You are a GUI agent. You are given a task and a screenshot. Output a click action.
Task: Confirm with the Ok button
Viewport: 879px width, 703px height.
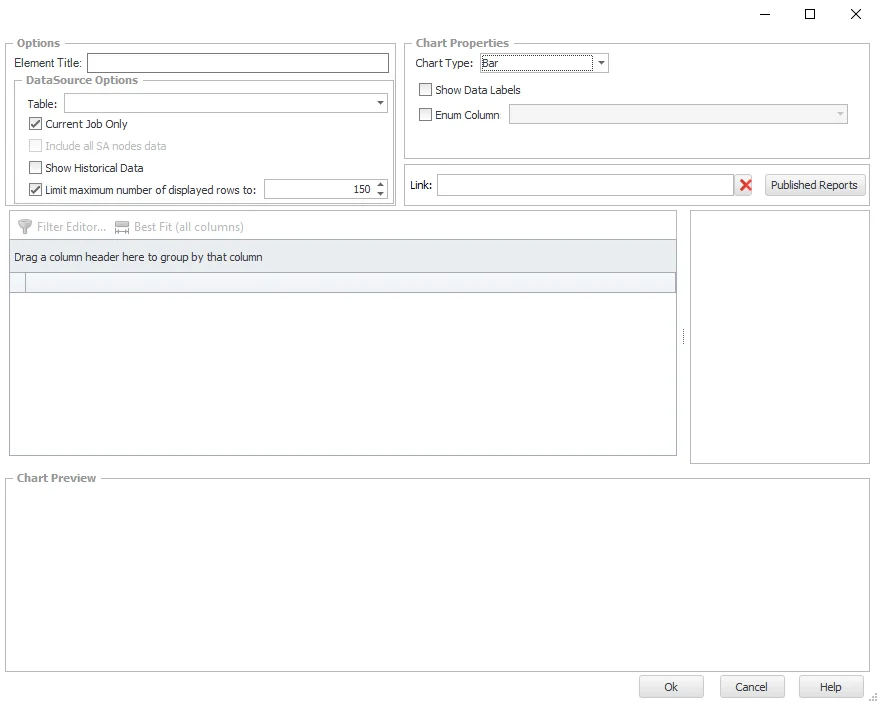pyautogui.click(x=671, y=687)
